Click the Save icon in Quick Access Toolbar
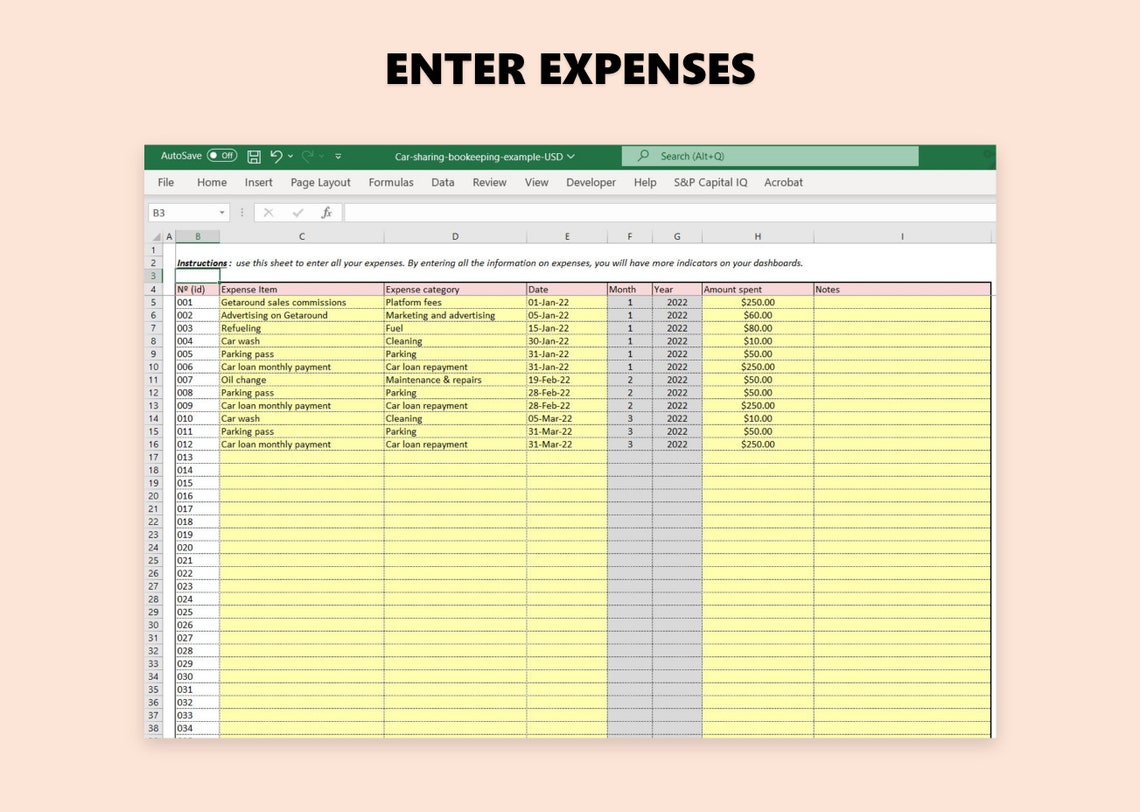This screenshot has height=812, width=1140. point(254,156)
